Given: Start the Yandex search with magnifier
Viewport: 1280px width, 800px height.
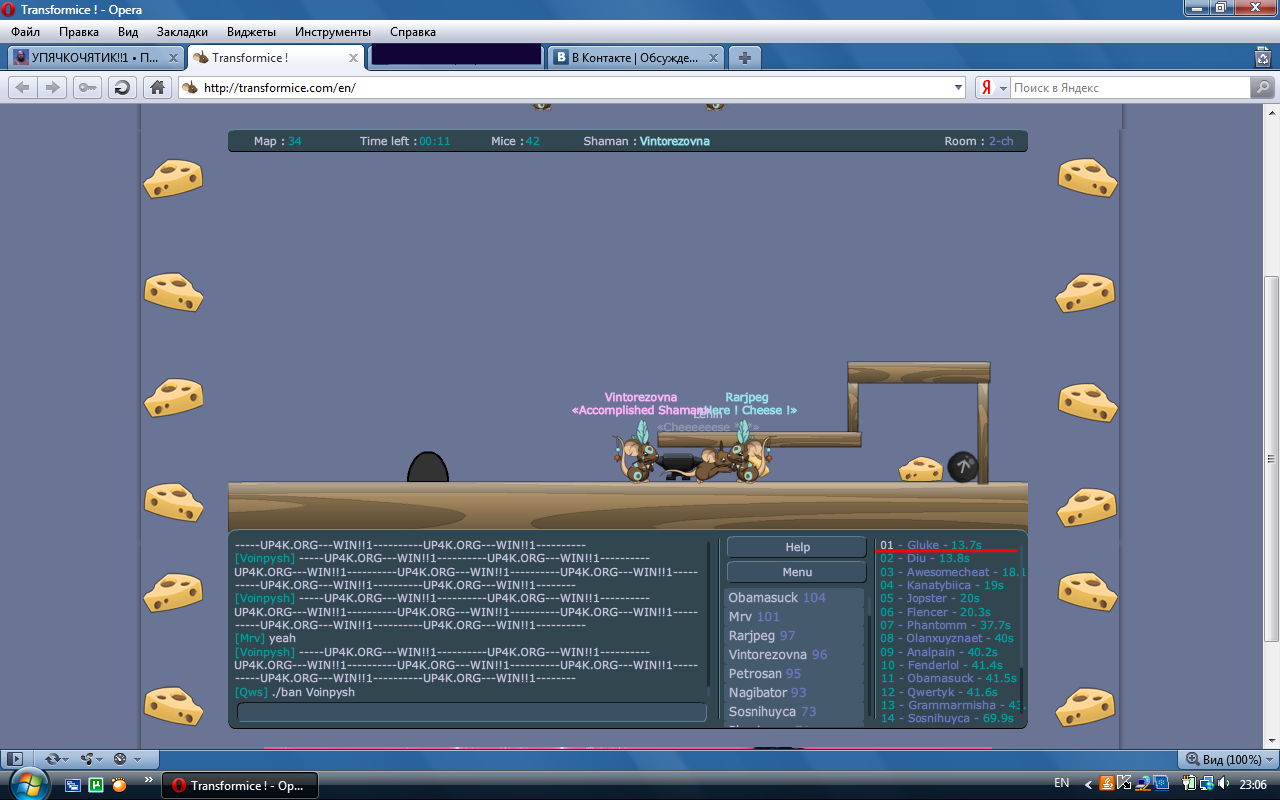Looking at the screenshot, I should point(1263,88).
